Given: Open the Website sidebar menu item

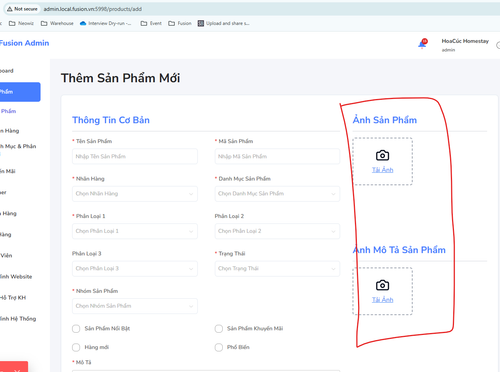Looking at the screenshot, I should pyautogui.click(x=16, y=277).
